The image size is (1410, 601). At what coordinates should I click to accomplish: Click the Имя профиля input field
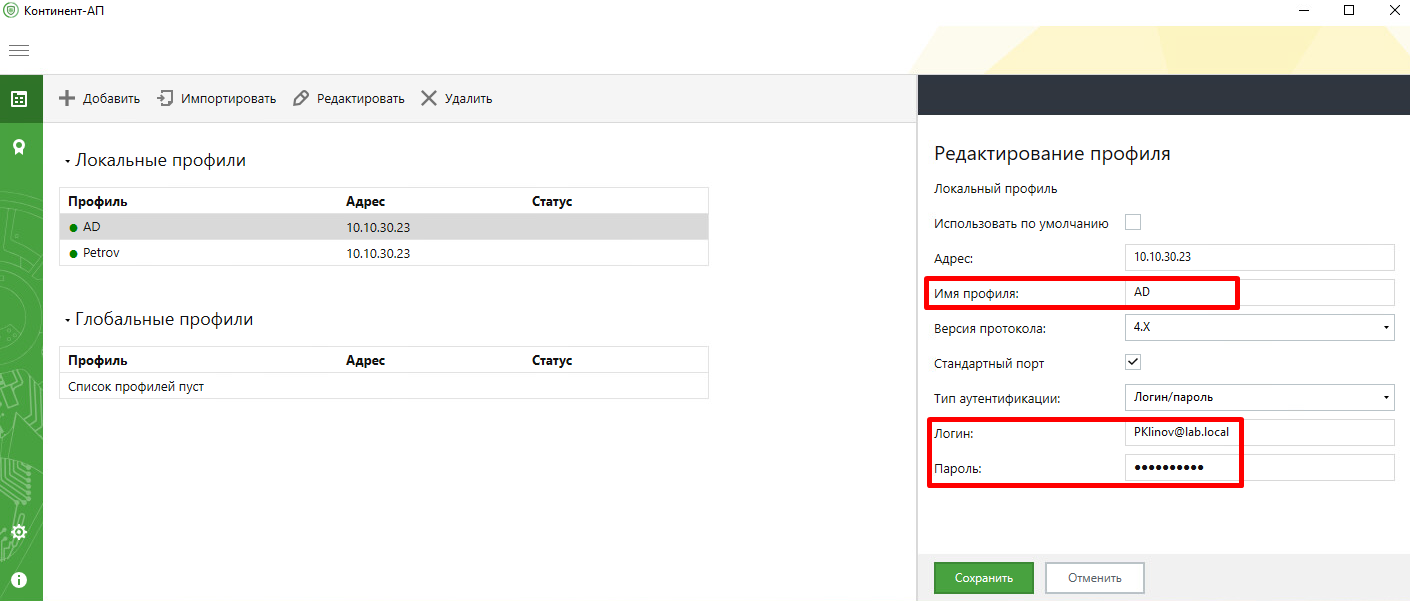pyautogui.click(x=1259, y=292)
